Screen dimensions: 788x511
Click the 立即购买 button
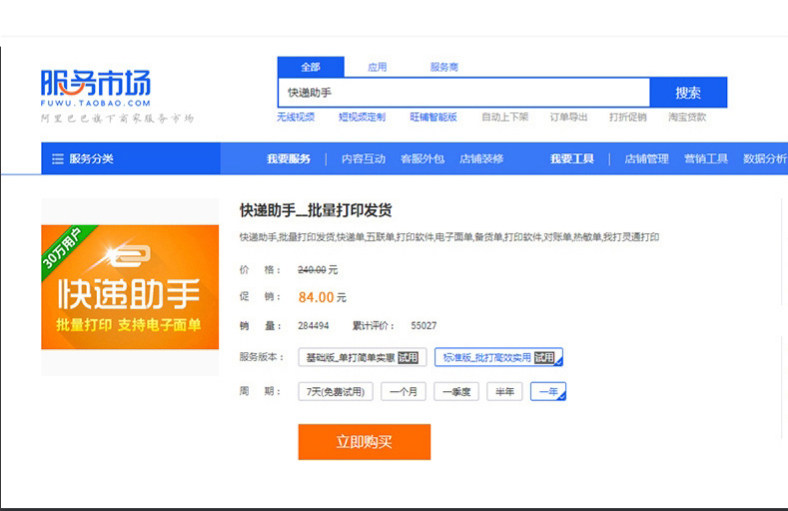364,442
